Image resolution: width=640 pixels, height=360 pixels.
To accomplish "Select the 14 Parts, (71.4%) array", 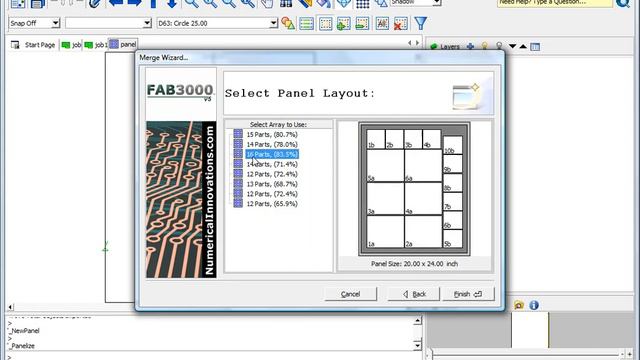I will (272, 164).
